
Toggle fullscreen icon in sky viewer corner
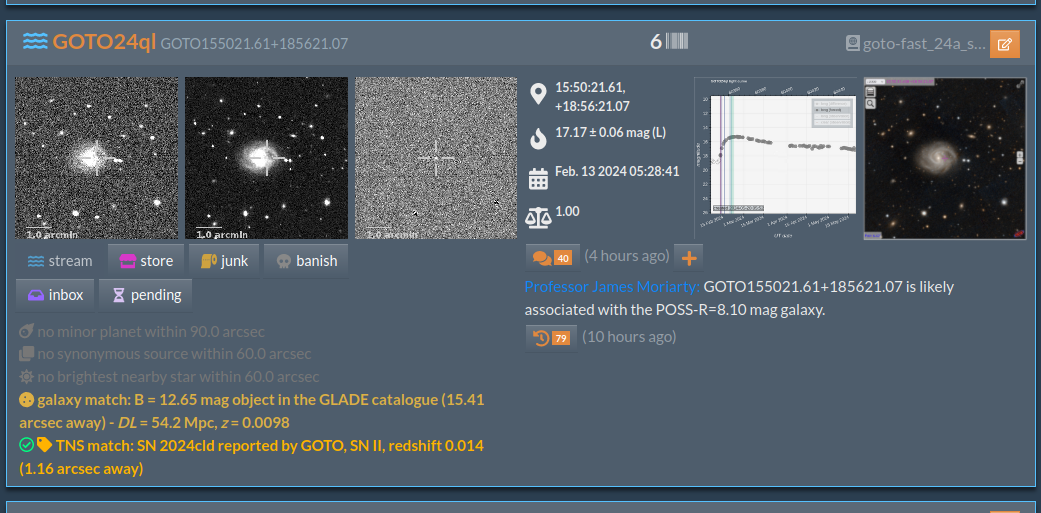point(1020,84)
